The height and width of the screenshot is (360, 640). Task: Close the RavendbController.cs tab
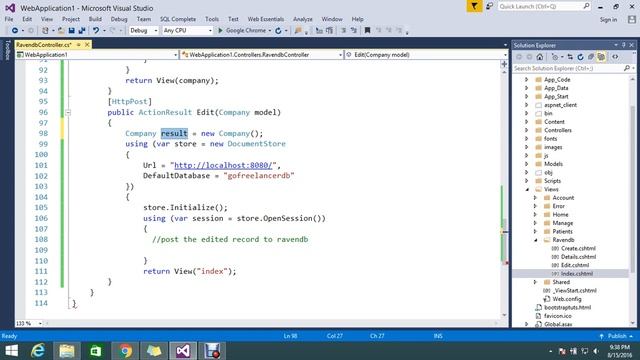point(87,44)
